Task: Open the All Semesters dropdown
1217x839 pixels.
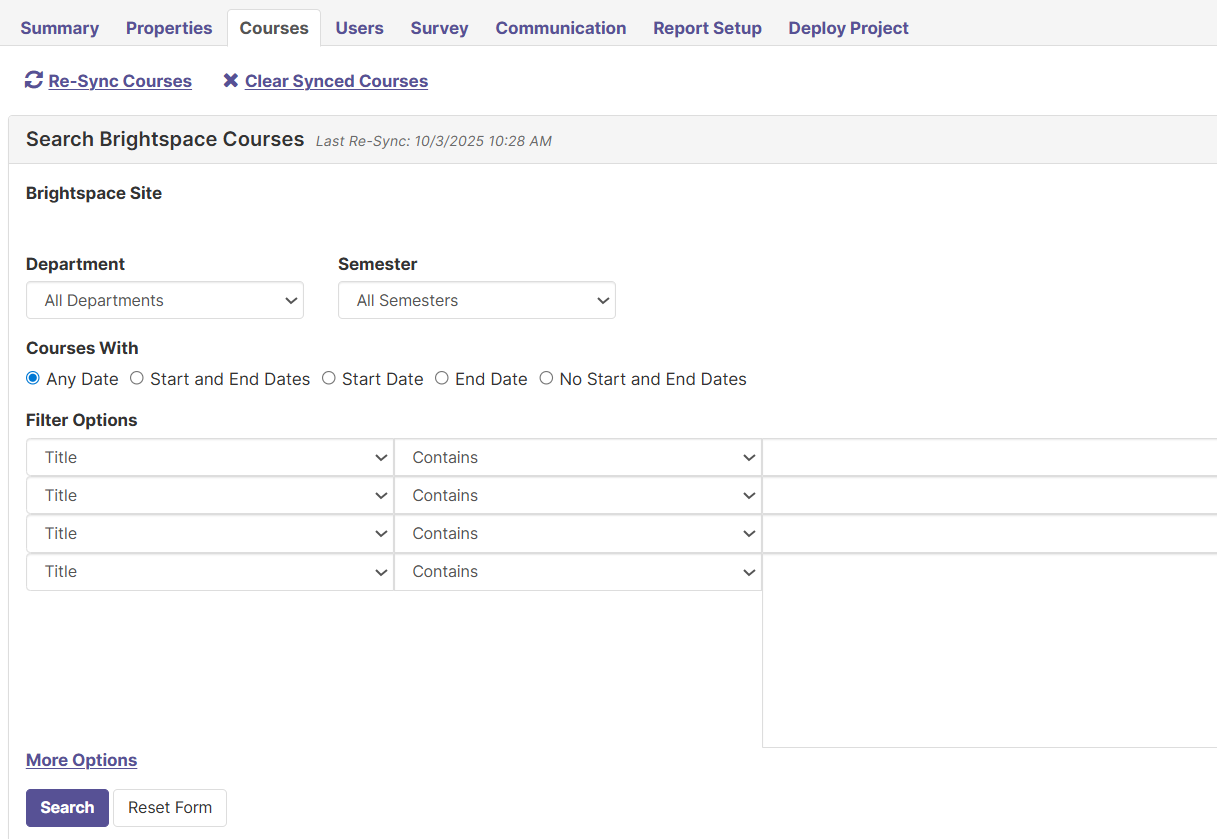Action: click(x=477, y=300)
